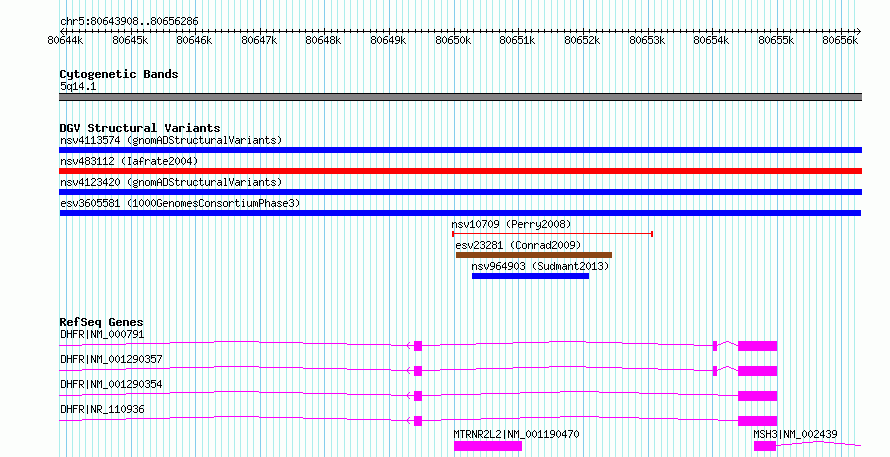Click the 80649k ruler tick label
The height and width of the screenshot is (457, 890).
pyautogui.click(x=388, y=40)
